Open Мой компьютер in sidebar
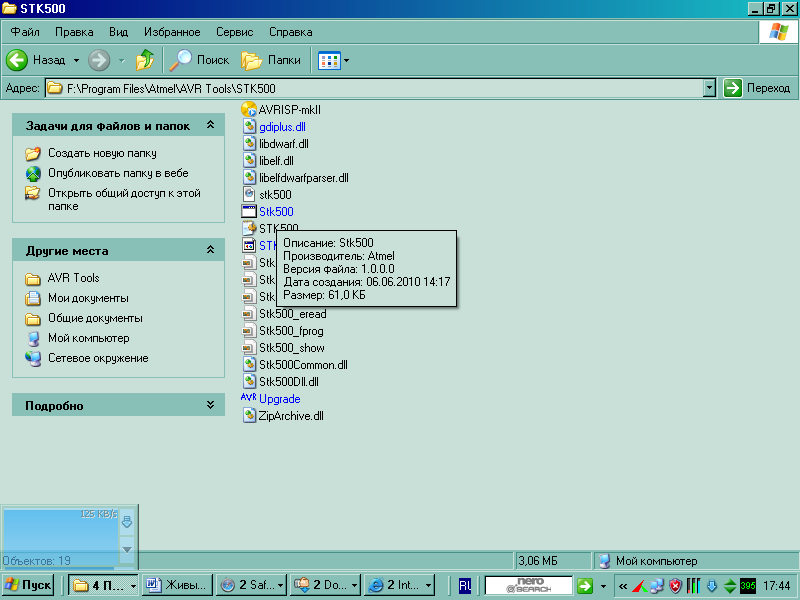Screen dimensions: 800x600 click(89, 338)
